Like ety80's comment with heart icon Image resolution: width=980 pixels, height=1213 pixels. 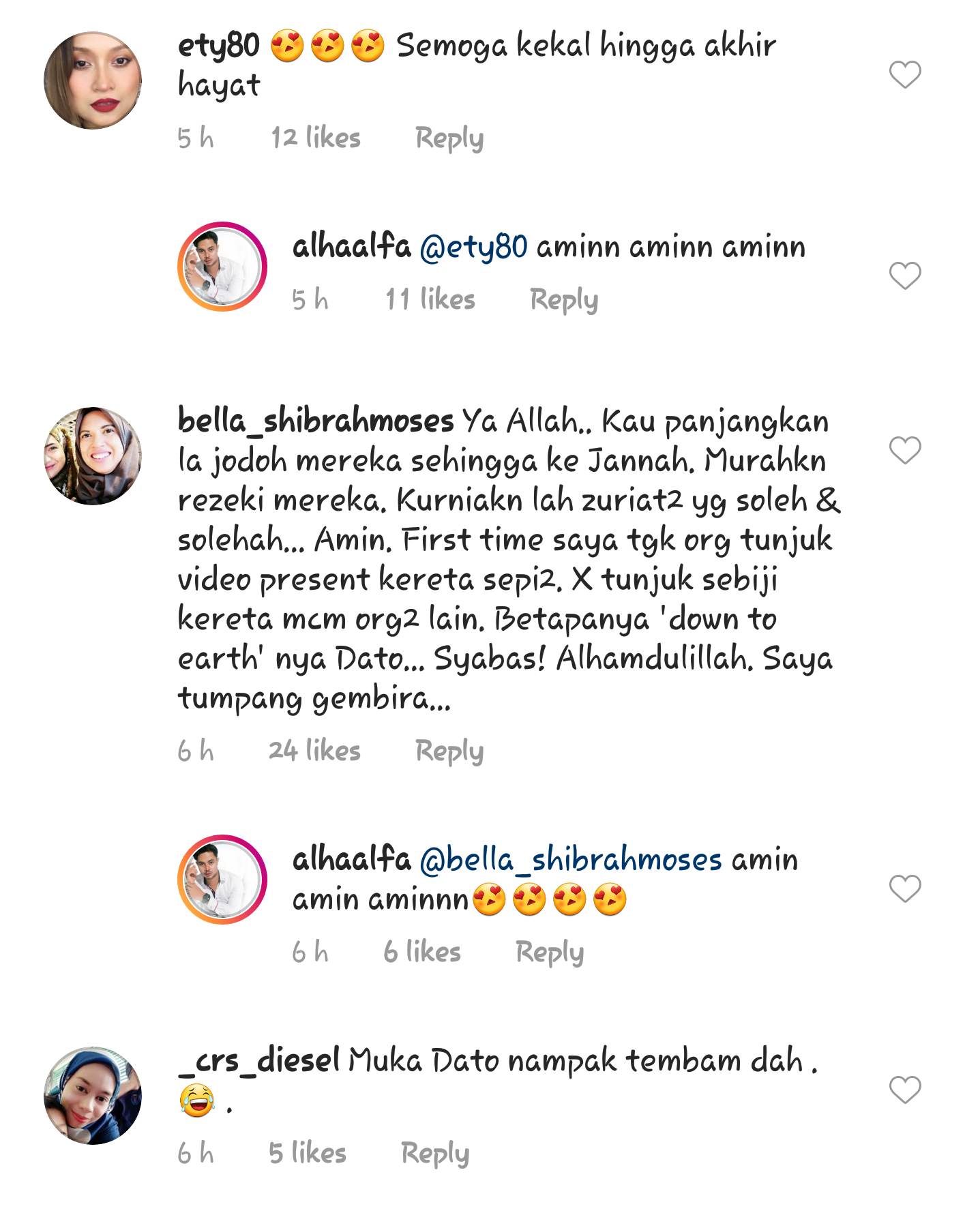click(905, 74)
